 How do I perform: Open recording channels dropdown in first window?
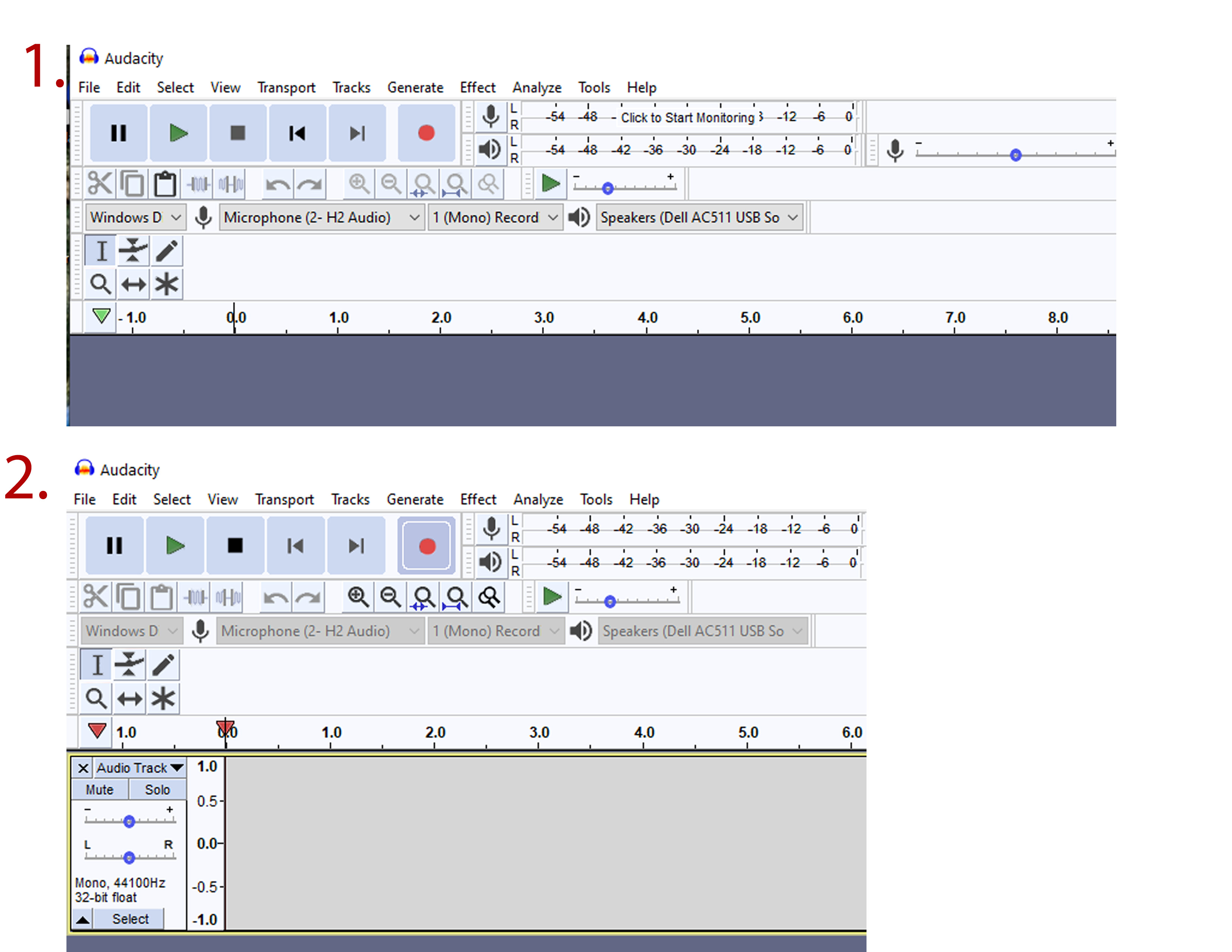(495, 217)
